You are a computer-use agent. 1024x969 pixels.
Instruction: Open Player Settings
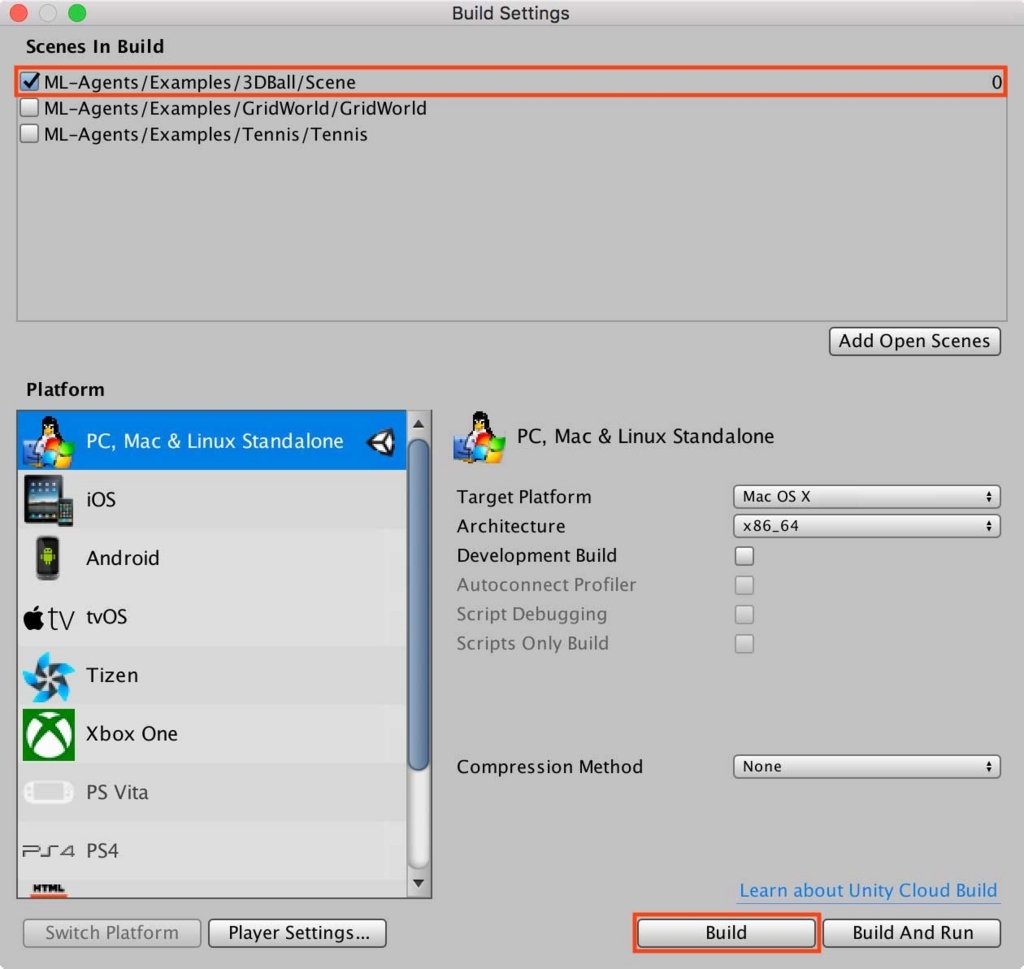tap(298, 933)
